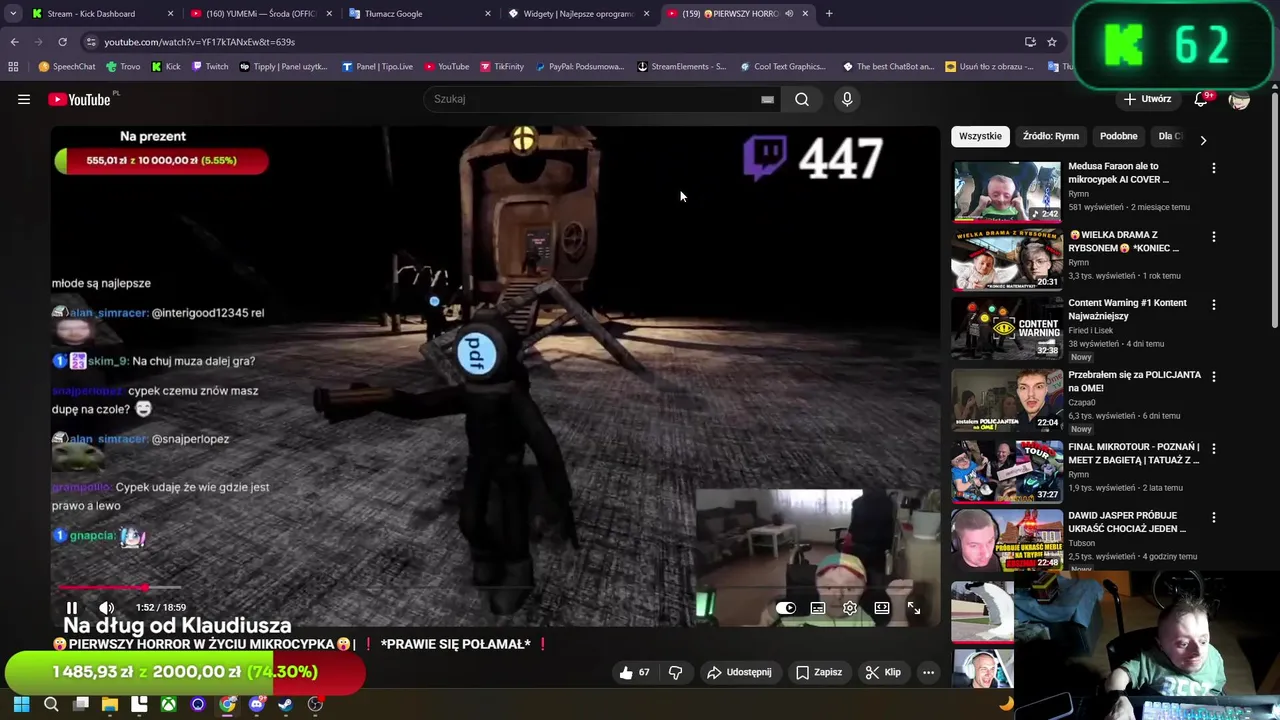Switch to Discord in the taskbar
1280x720 pixels.
pyautogui.click(x=257, y=704)
